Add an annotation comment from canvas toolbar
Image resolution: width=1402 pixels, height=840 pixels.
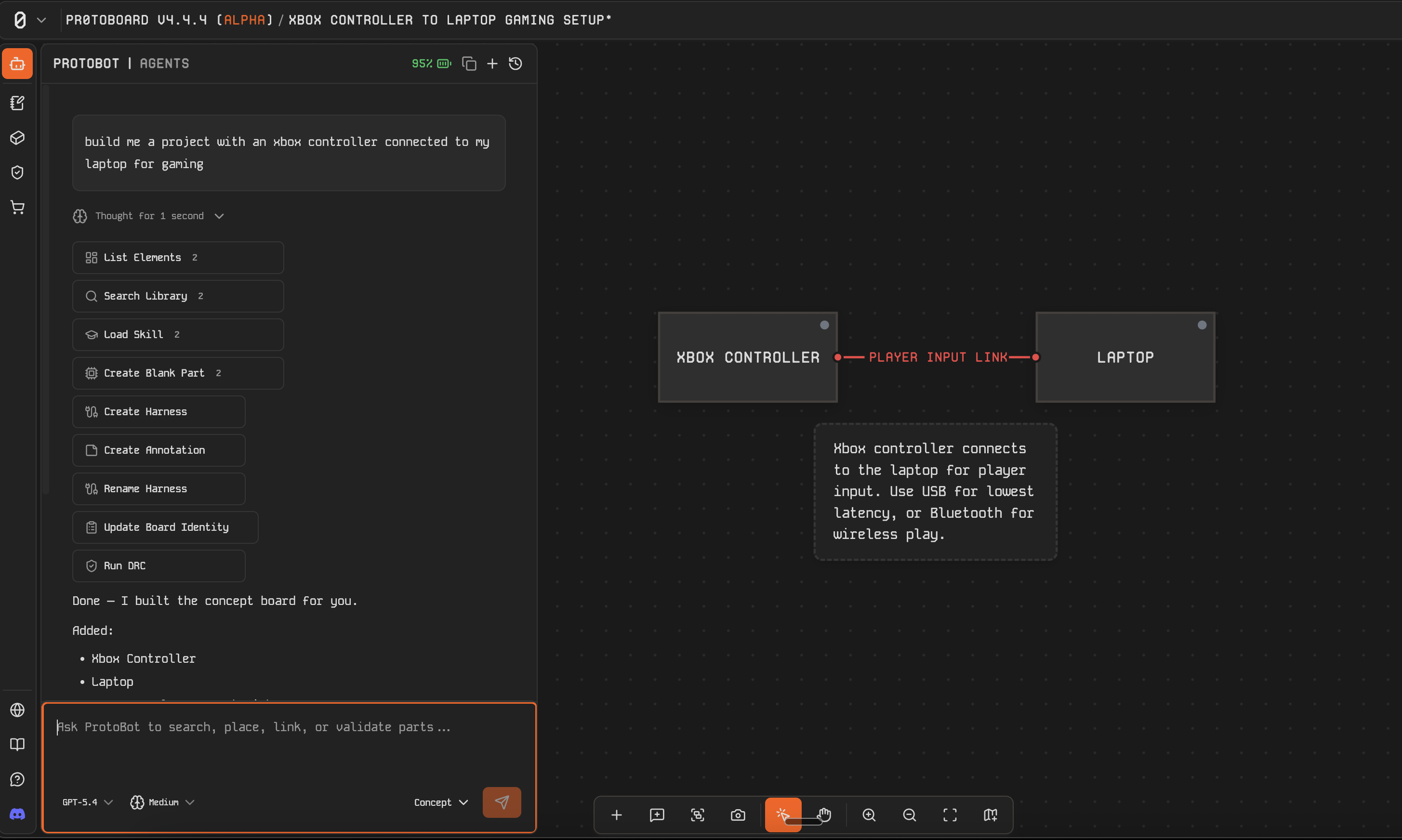(657, 815)
